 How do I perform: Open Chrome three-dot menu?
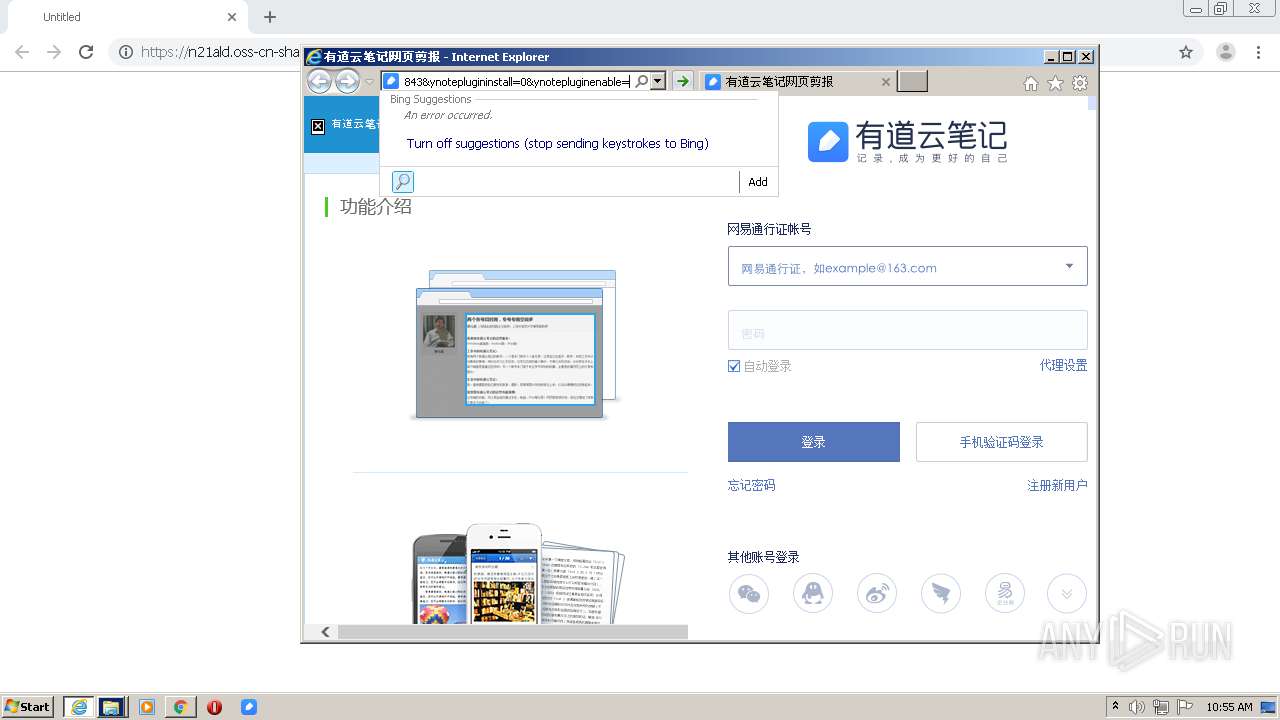pos(1258,52)
